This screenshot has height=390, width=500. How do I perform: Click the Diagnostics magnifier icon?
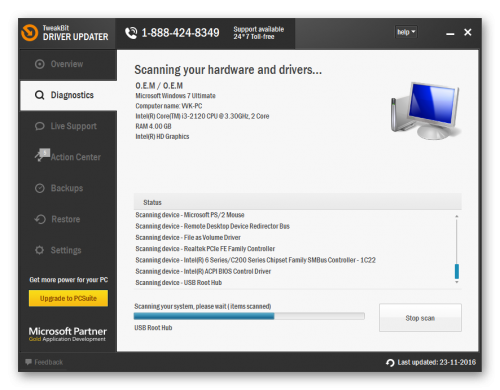(40, 95)
